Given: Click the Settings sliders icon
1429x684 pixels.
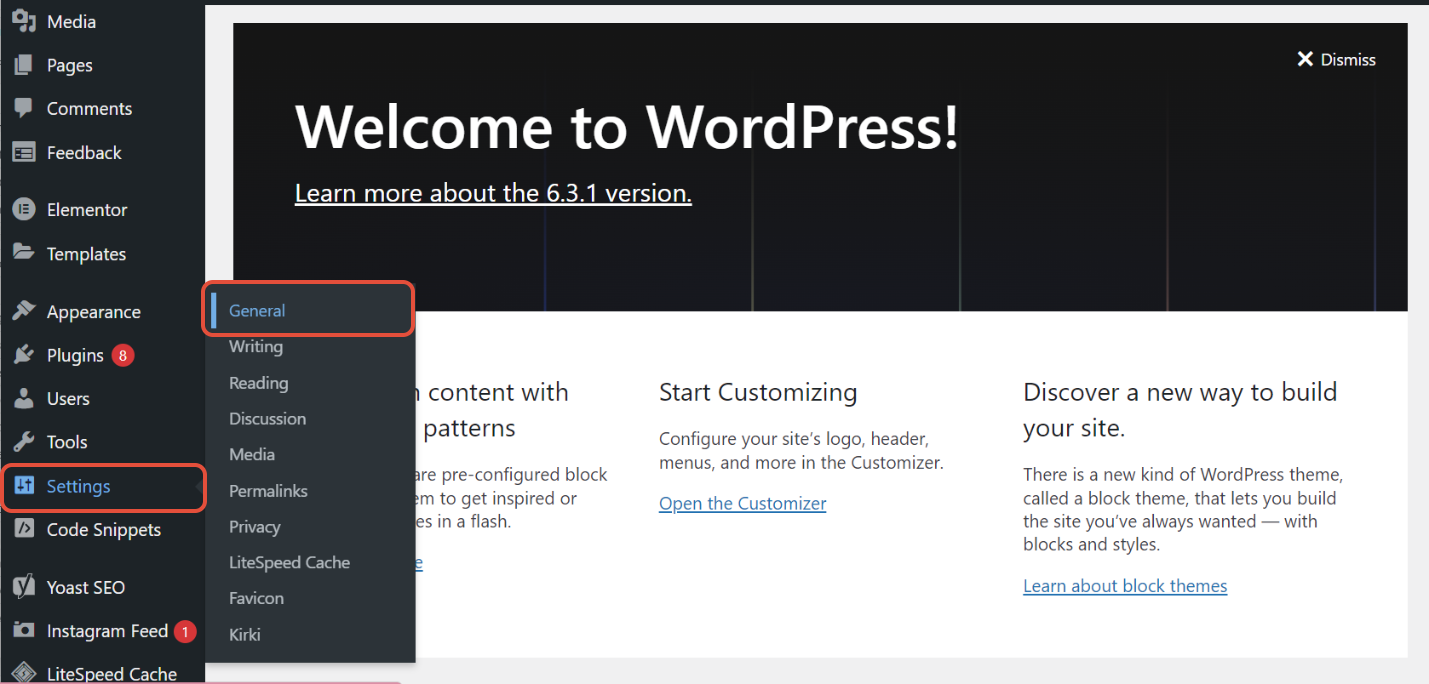Looking at the screenshot, I should 24,486.
